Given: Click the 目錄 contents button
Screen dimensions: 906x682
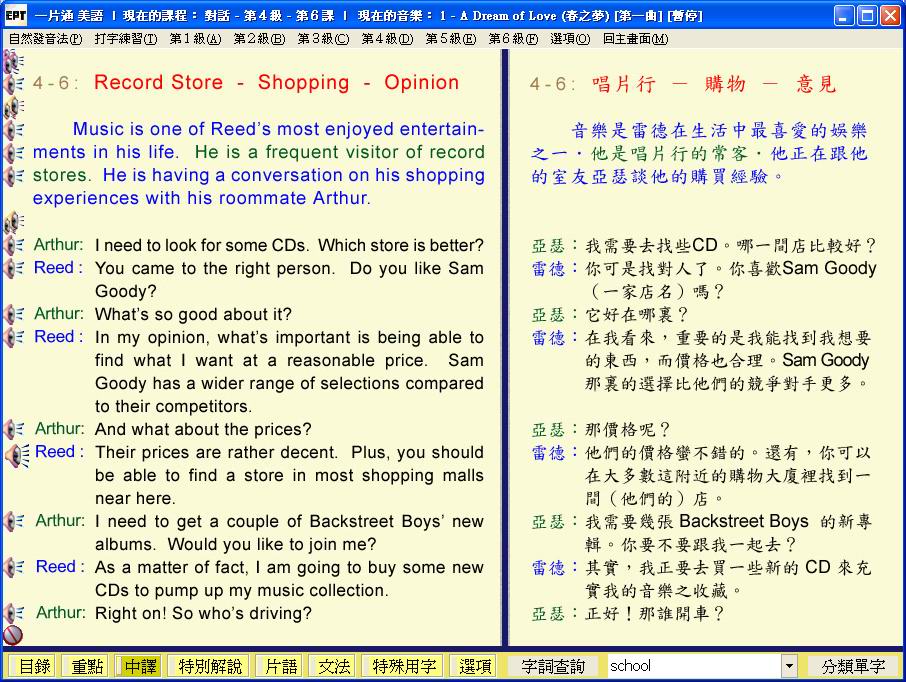Looking at the screenshot, I should 35,666.
